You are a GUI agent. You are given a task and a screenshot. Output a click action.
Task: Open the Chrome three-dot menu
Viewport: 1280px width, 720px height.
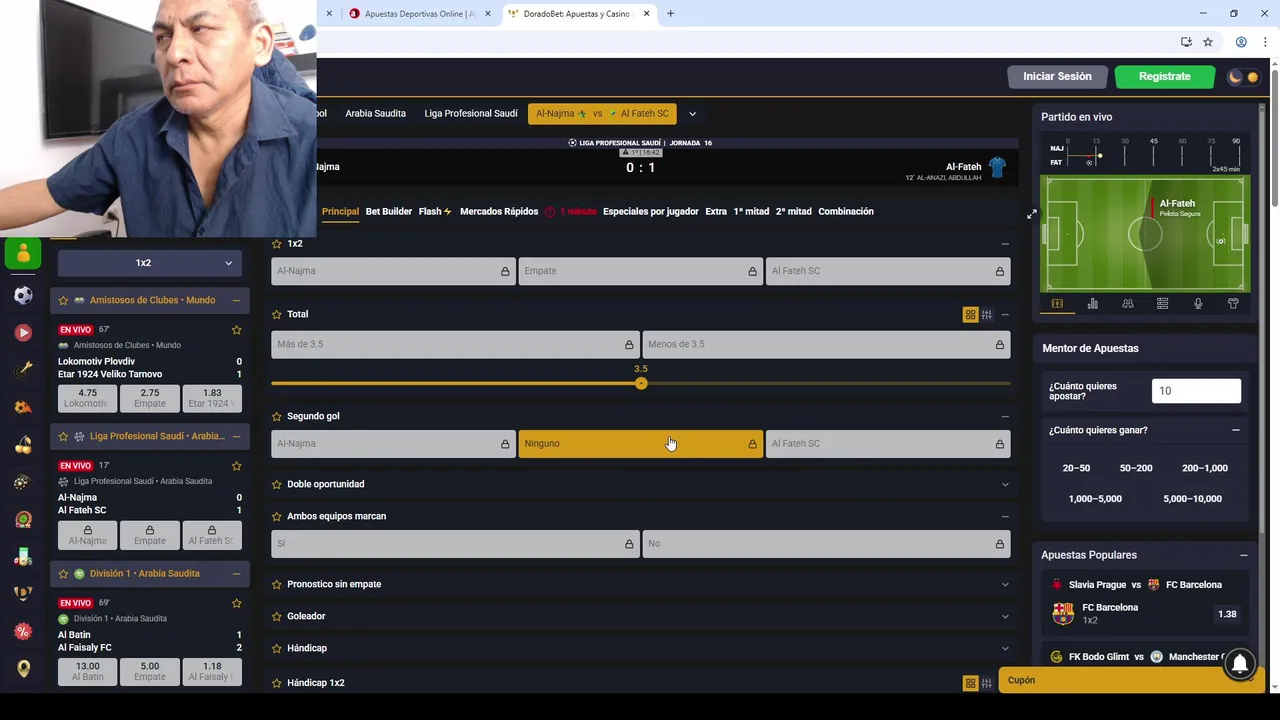1265,42
